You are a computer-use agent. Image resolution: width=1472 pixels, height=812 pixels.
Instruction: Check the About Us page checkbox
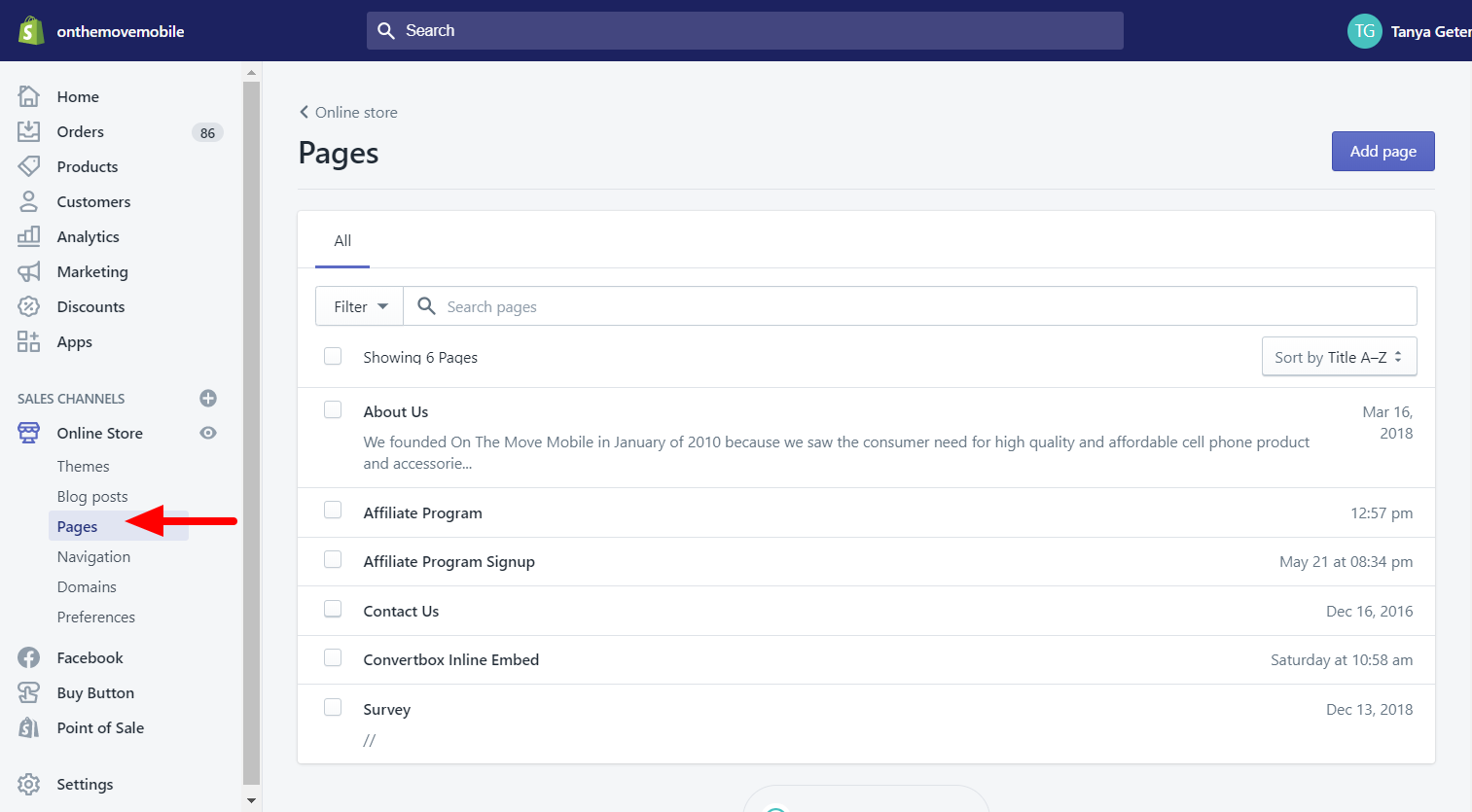click(x=333, y=409)
